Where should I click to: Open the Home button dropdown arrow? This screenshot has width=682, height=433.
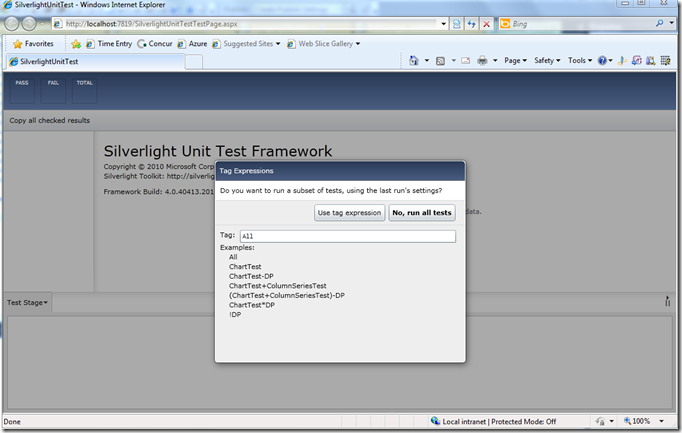click(x=427, y=61)
